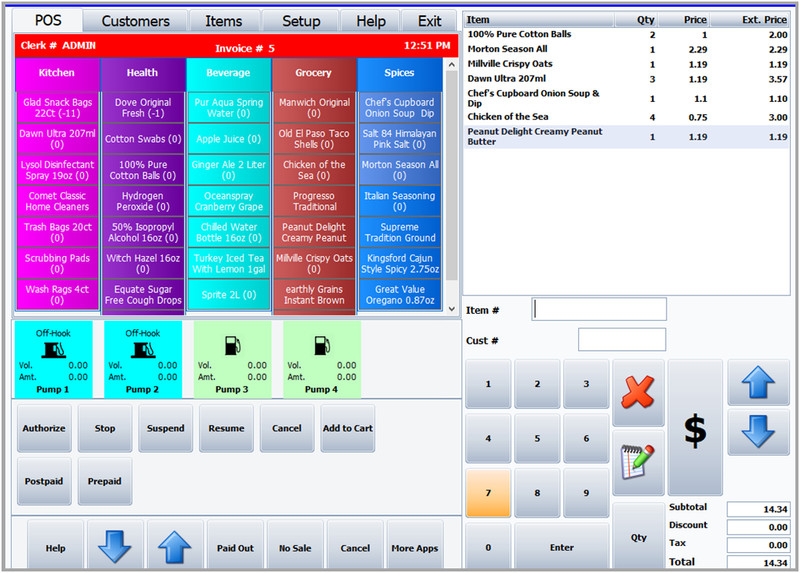Click the Prepaid button

(x=105, y=481)
